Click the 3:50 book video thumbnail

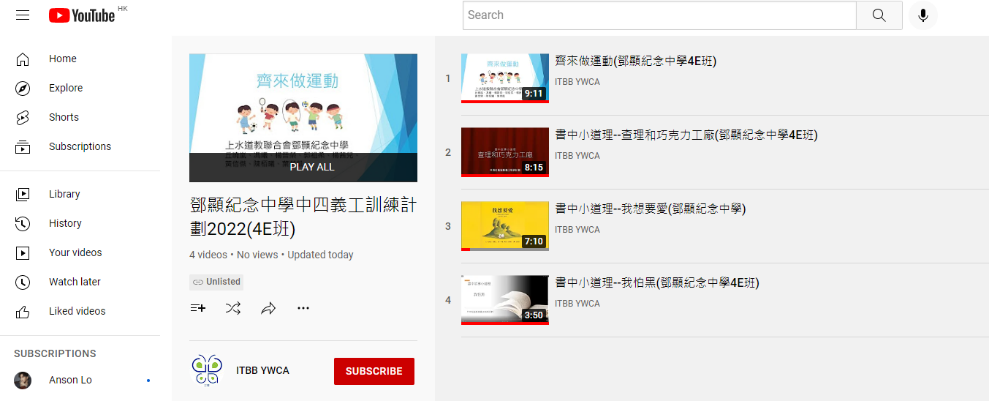[505, 300]
